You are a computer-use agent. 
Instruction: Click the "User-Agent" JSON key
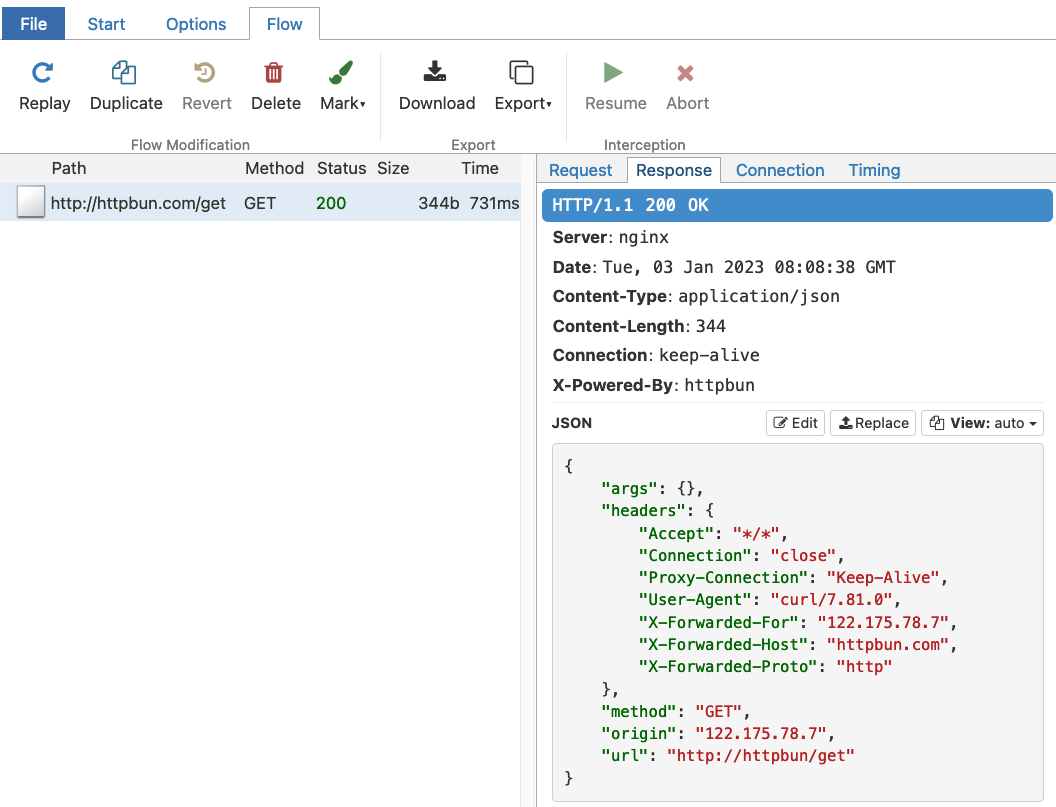click(695, 600)
